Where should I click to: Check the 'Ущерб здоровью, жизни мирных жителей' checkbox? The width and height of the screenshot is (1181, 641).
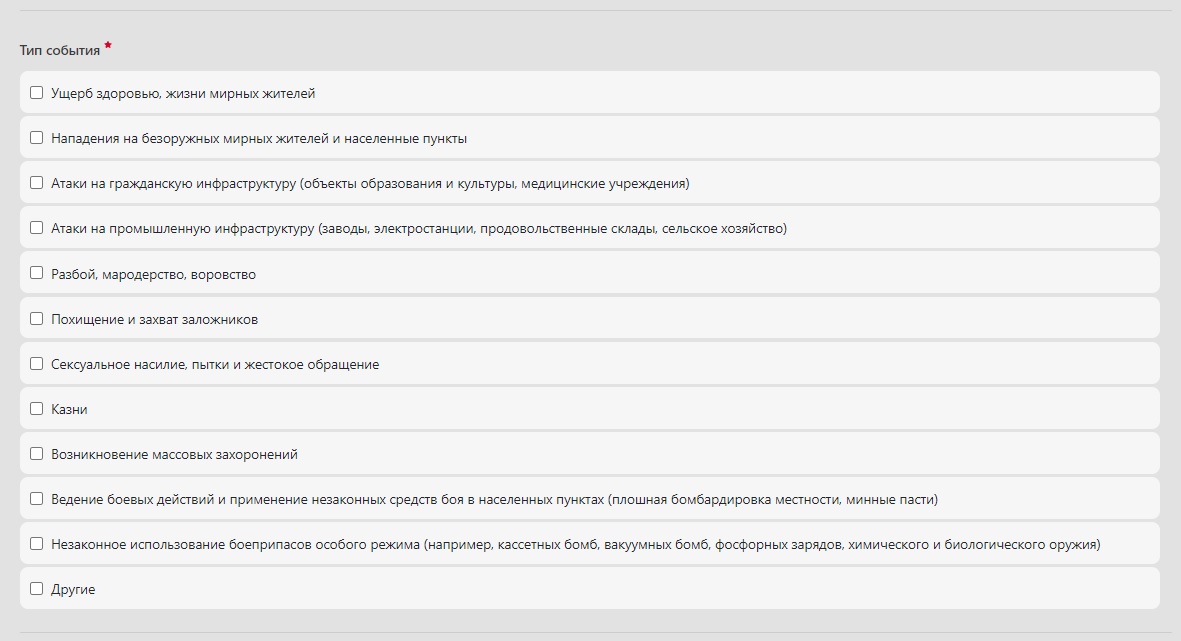[x=36, y=93]
